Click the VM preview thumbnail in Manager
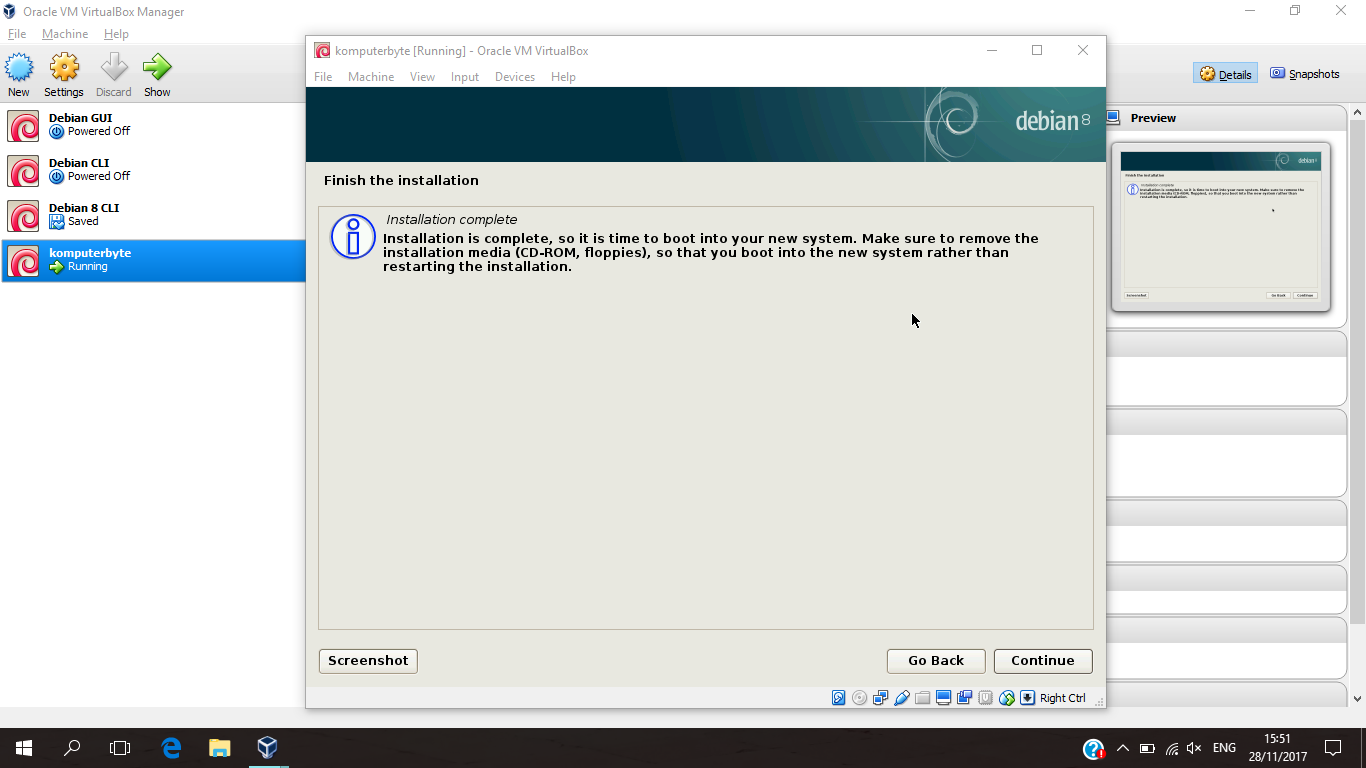Screen dimensions: 1366x768 pos(1220,226)
